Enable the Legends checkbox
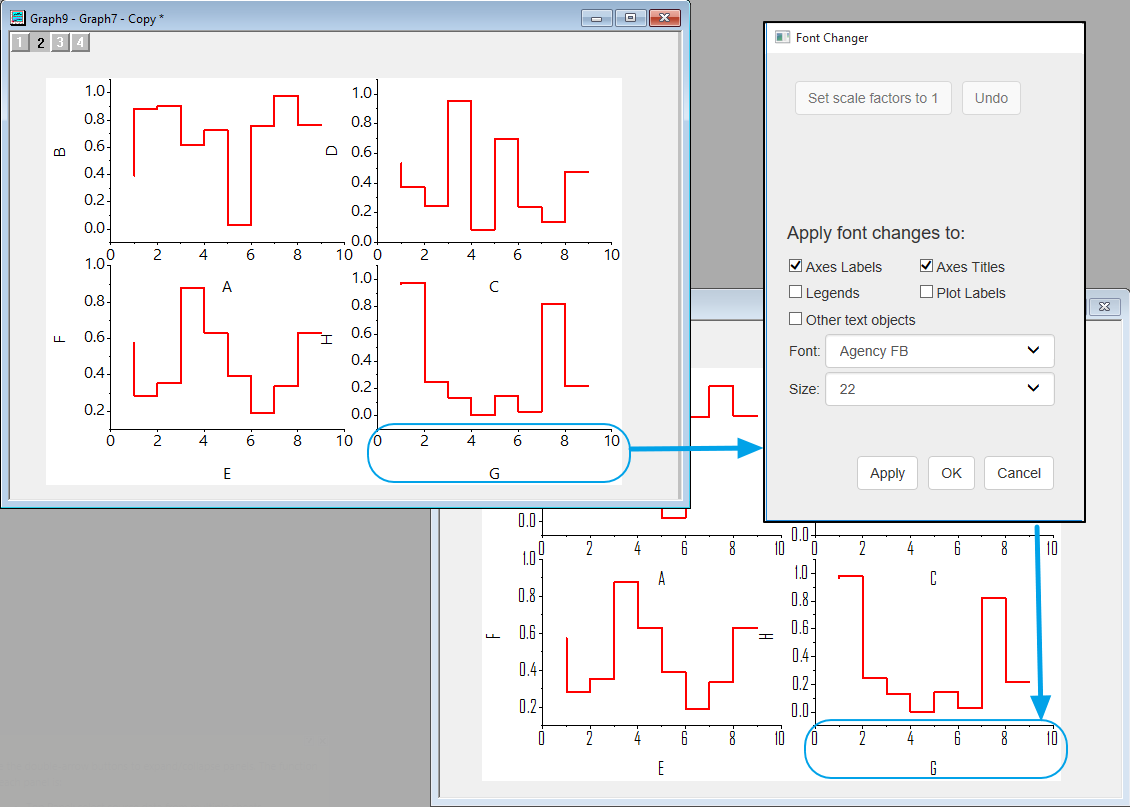The width and height of the screenshot is (1130, 807). (796, 292)
